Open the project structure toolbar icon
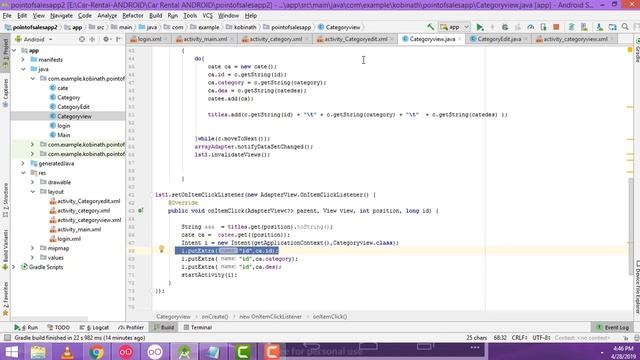 pos(612,27)
